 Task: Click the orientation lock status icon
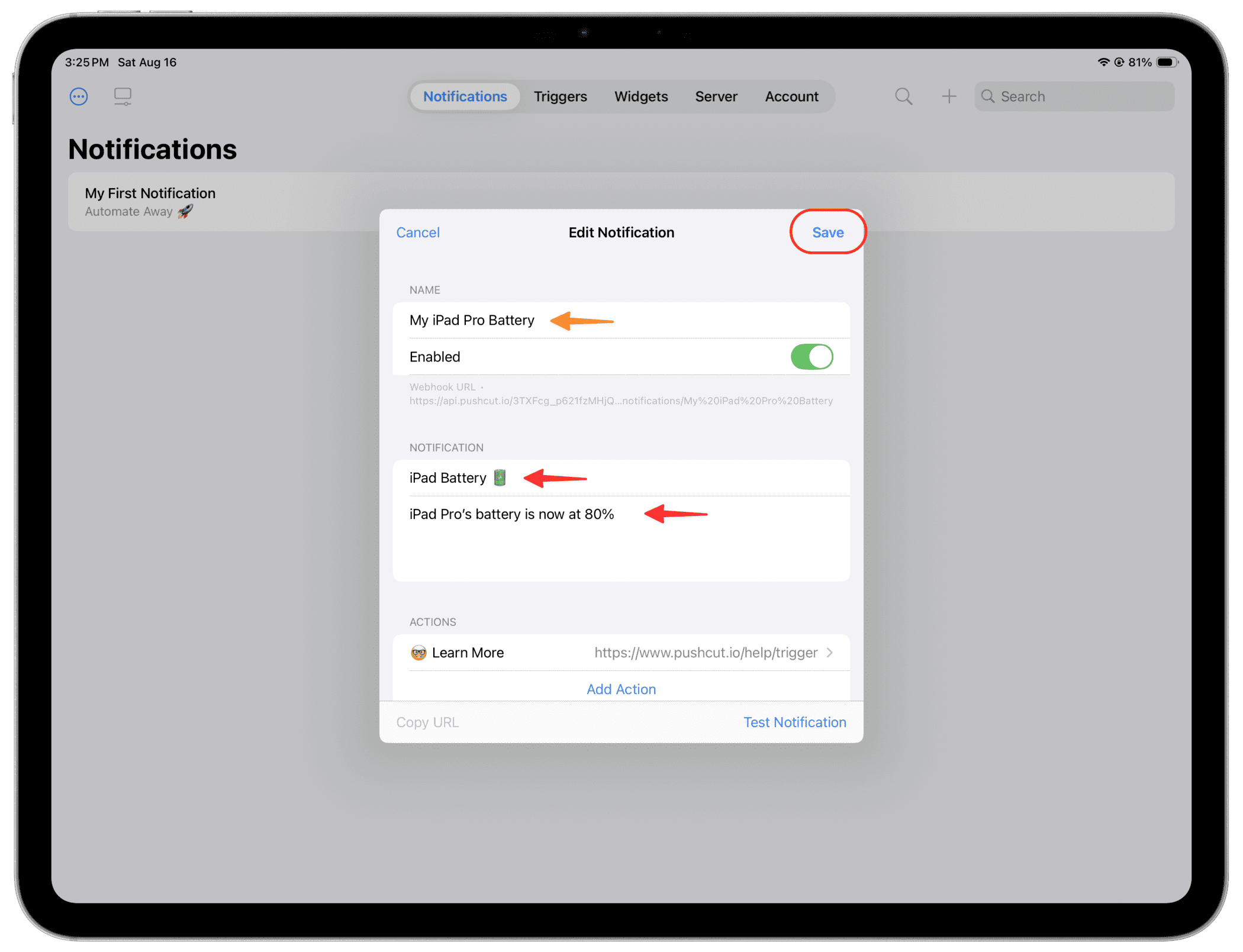point(1119,62)
